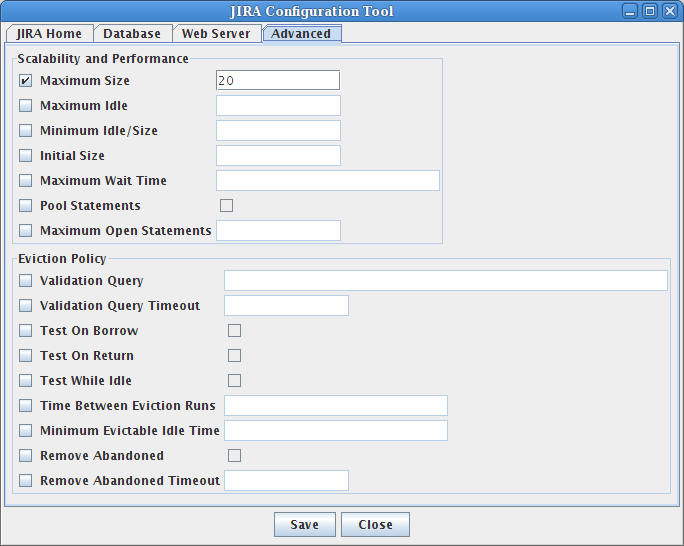Screen dimensions: 684x546
Task: Click the Advanced tab
Action: pyautogui.click(x=301, y=34)
